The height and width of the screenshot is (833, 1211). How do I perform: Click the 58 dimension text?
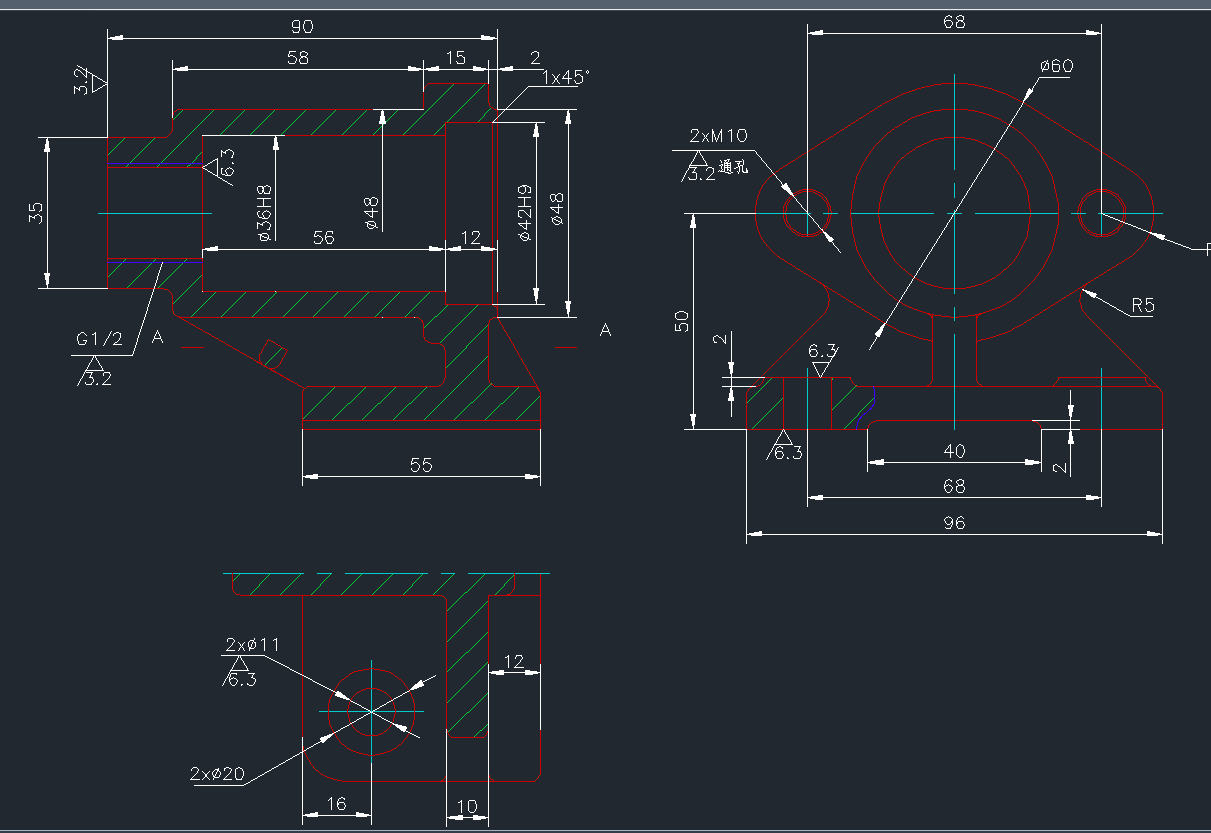297,58
